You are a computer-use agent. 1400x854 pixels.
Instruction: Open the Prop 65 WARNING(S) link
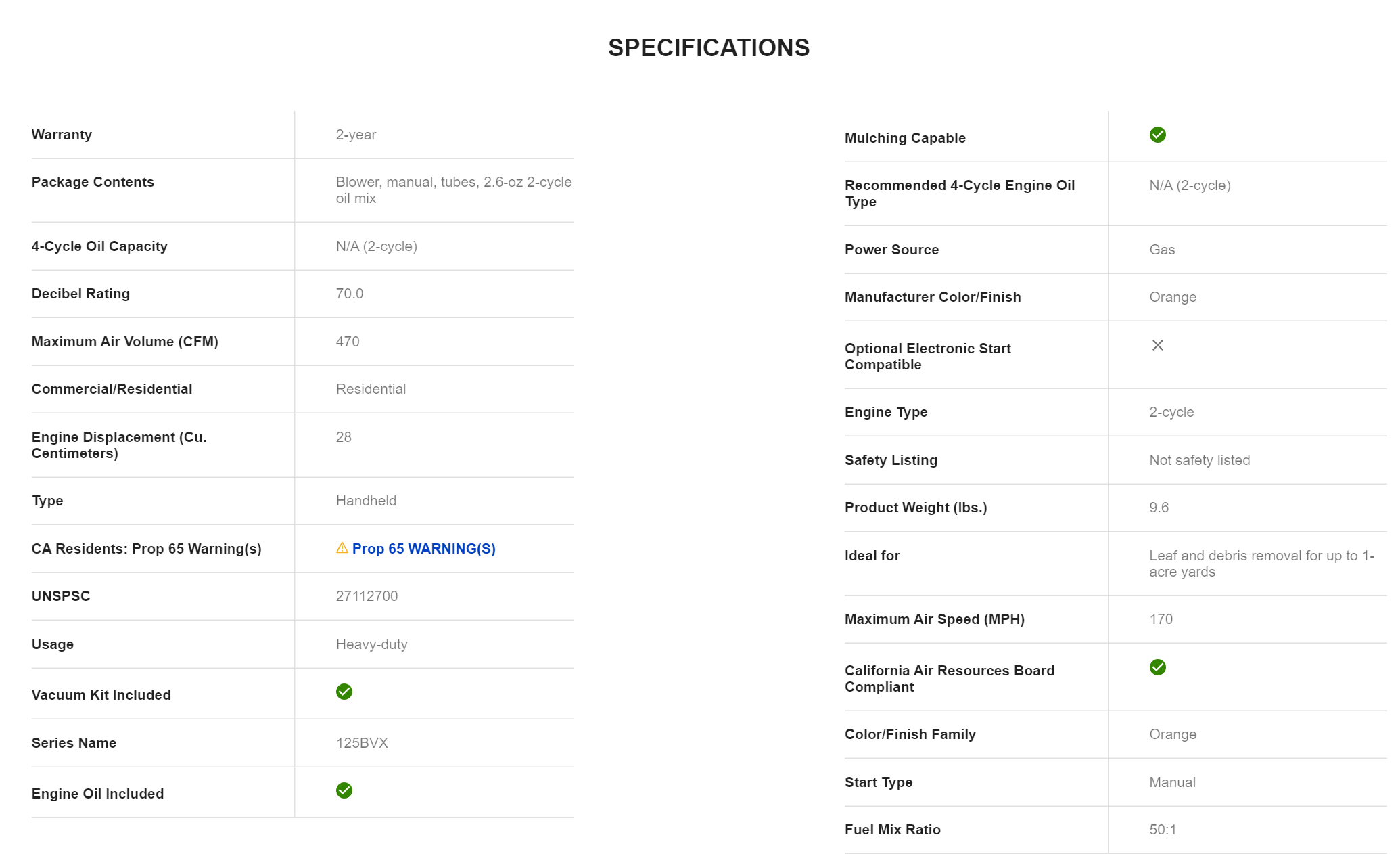click(x=423, y=549)
